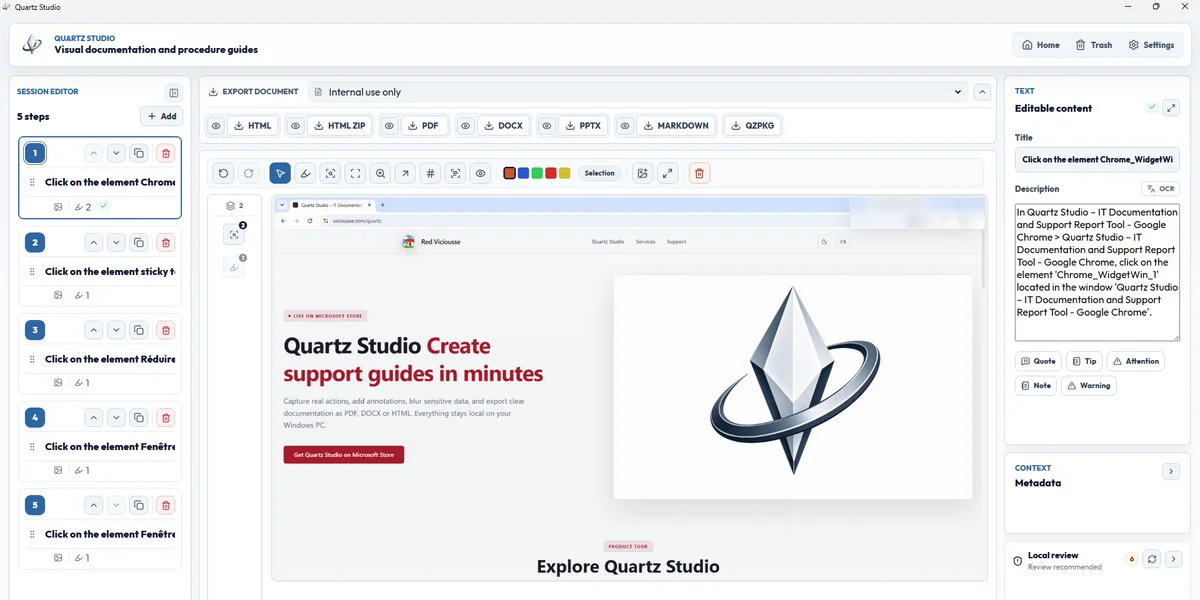Pick the blue color swatch
The height and width of the screenshot is (600, 1200).
pos(523,173)
